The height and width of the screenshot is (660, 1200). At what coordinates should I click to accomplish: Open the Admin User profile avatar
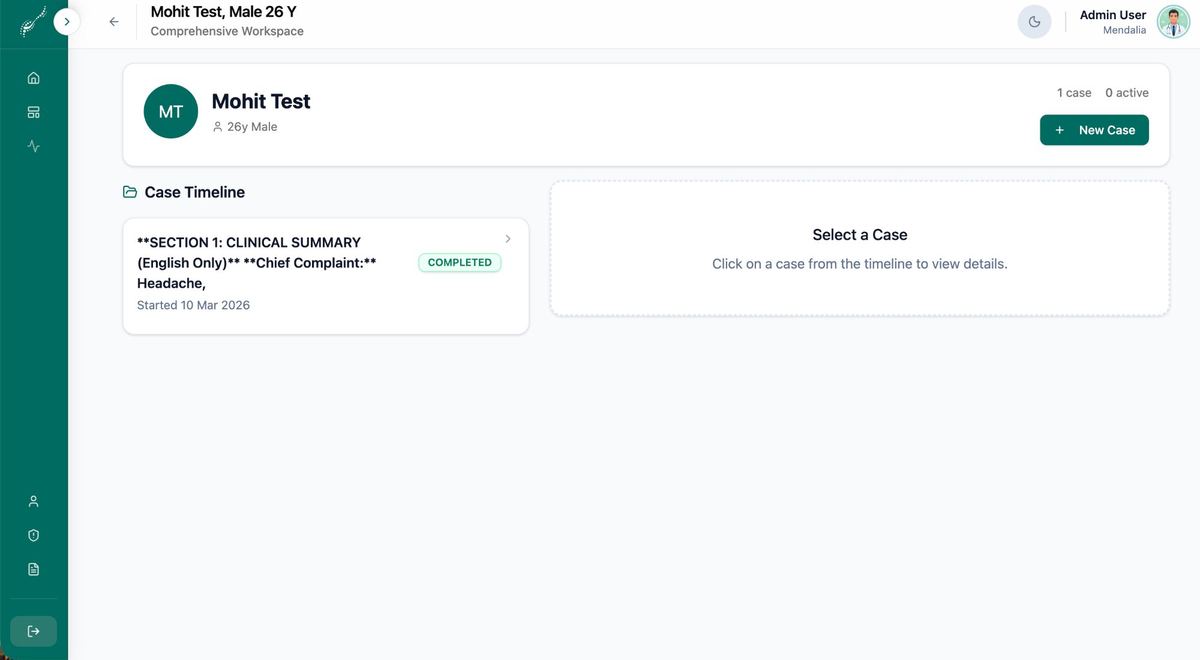point(1173,22)
